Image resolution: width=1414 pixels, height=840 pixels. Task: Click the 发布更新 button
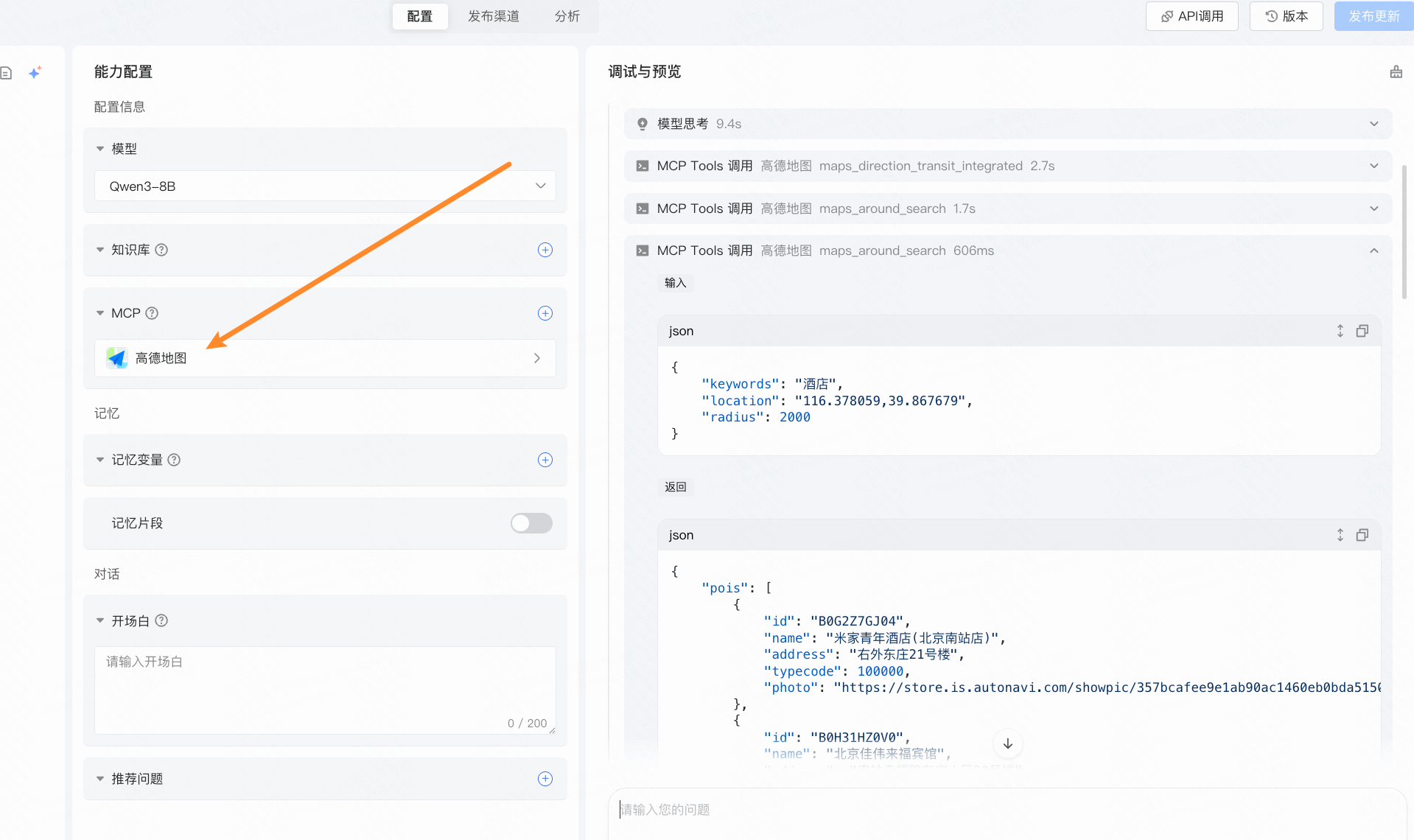coord(1374,16)
